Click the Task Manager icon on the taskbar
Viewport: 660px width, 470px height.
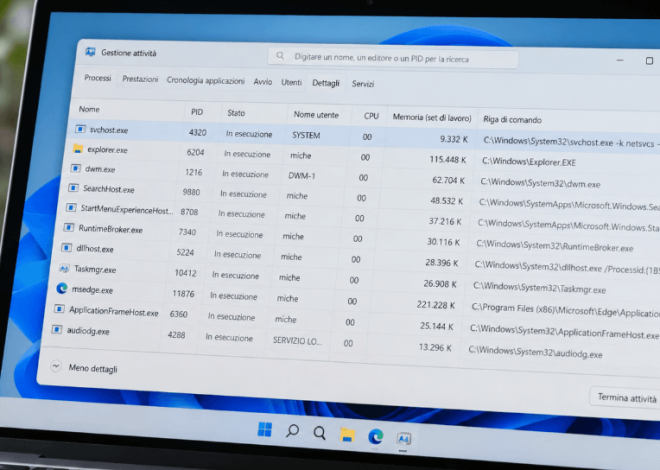[x=404, y=439]
